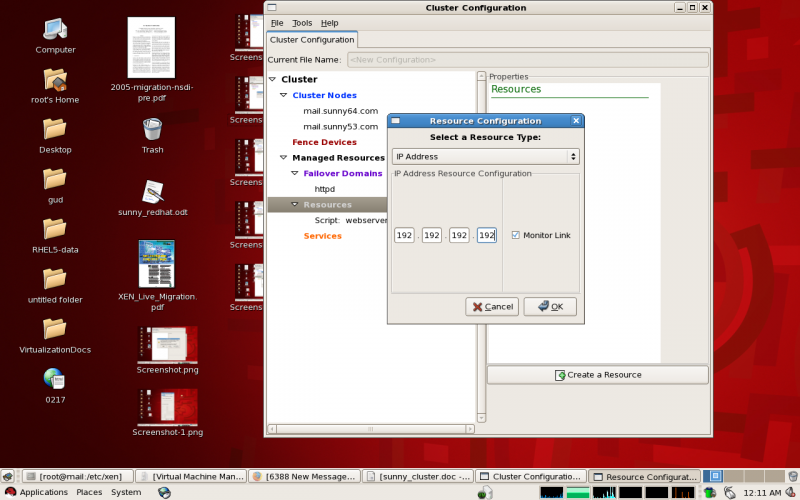Open root's Home folder icon
The width and height of the screenshot is (800, 500).
[55, 81]
